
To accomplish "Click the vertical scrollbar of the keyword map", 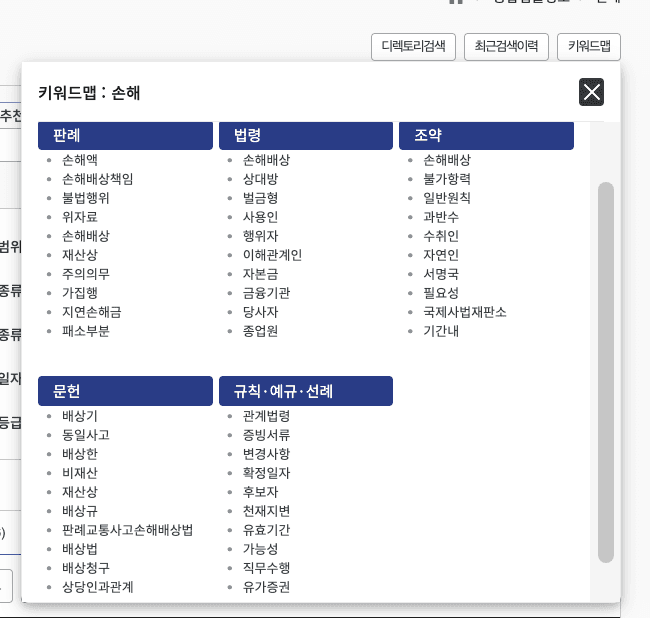I will [606, 372].
